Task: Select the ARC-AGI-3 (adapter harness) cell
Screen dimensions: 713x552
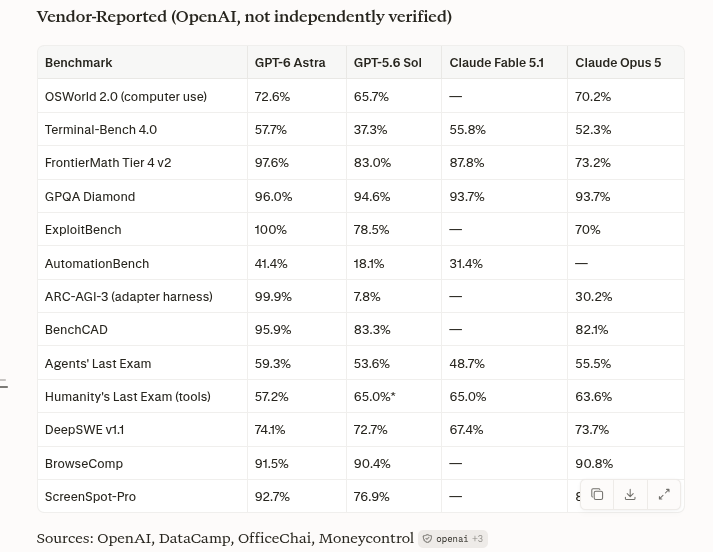Action: pos(129,296)
